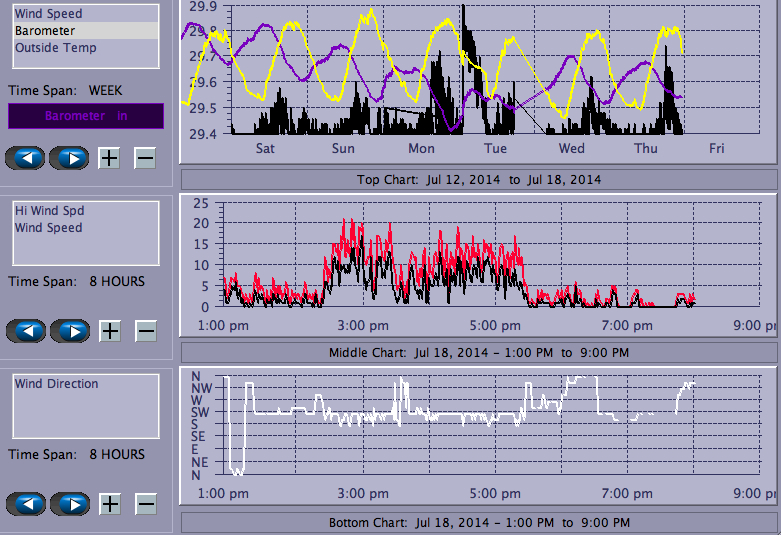
Task: Click the Top Chart date range bar
Action: click(x=479, y=180)
